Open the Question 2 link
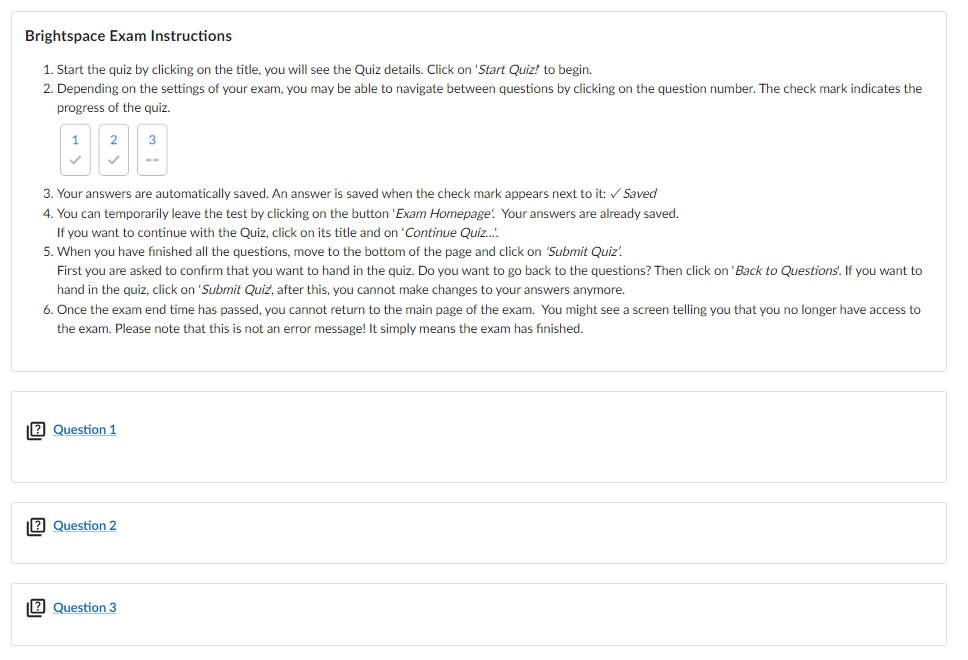This screenshot has height=660, width=968. 84,526
